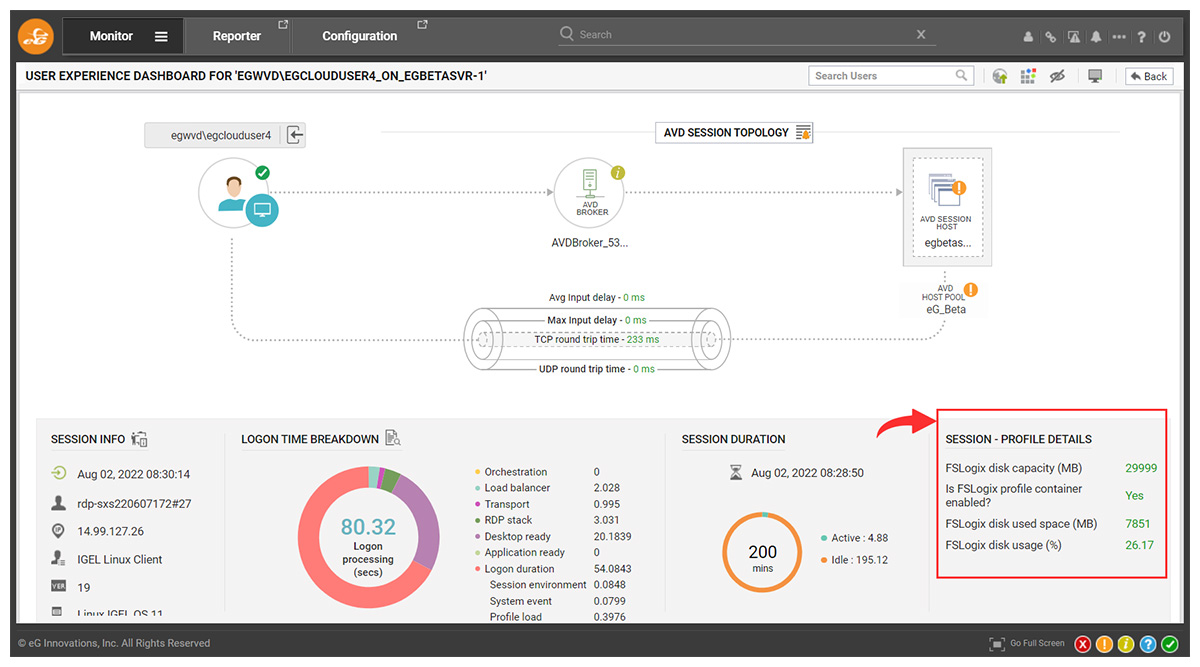This screenshot has width=1200, height=667.
Task: Select the AVD Session Host node
Action: pos(947,207)
